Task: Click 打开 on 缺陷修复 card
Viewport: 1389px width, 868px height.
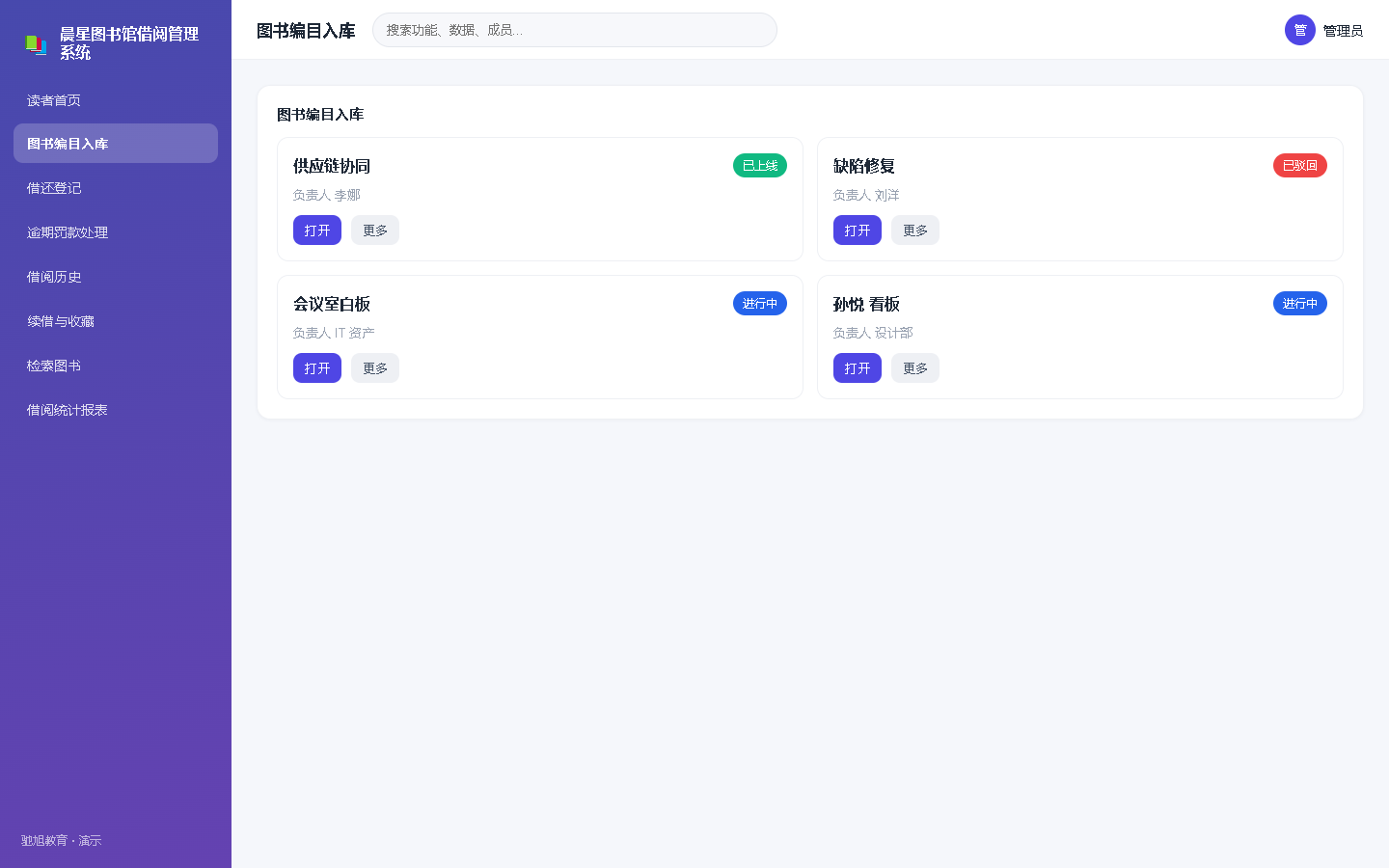Action: [x=858, y=231]
